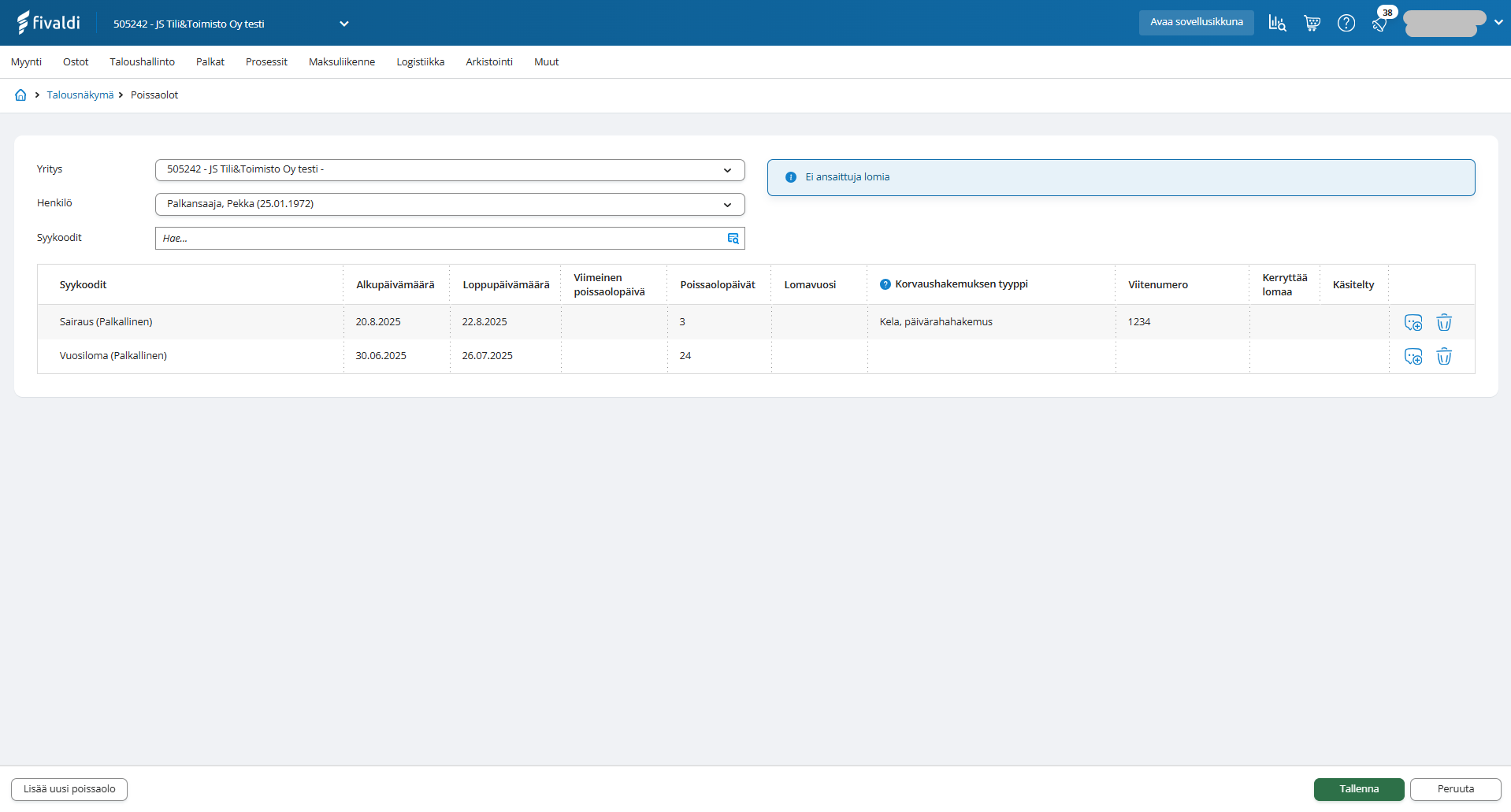Screen dimensions: 1511x812
Task: Click Lisää uusi poissaolo button
Action: click(69, 789)
